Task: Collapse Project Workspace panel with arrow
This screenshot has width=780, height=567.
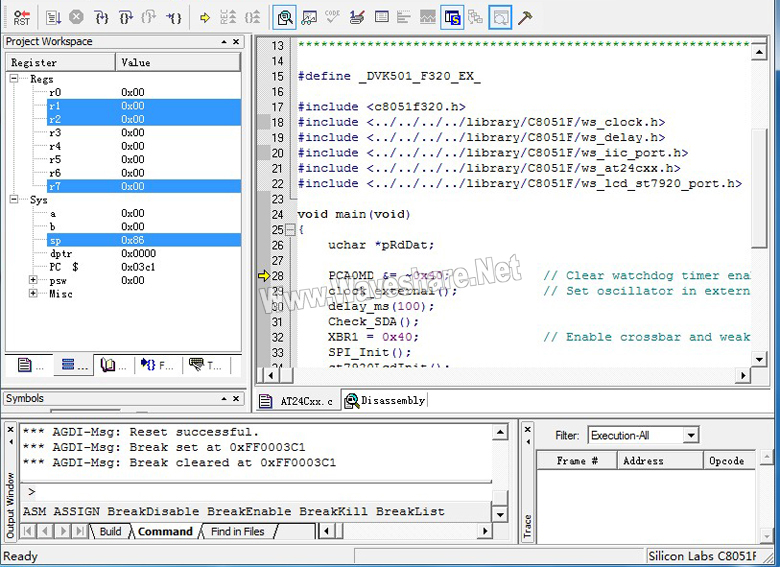Action: [224, 41]
